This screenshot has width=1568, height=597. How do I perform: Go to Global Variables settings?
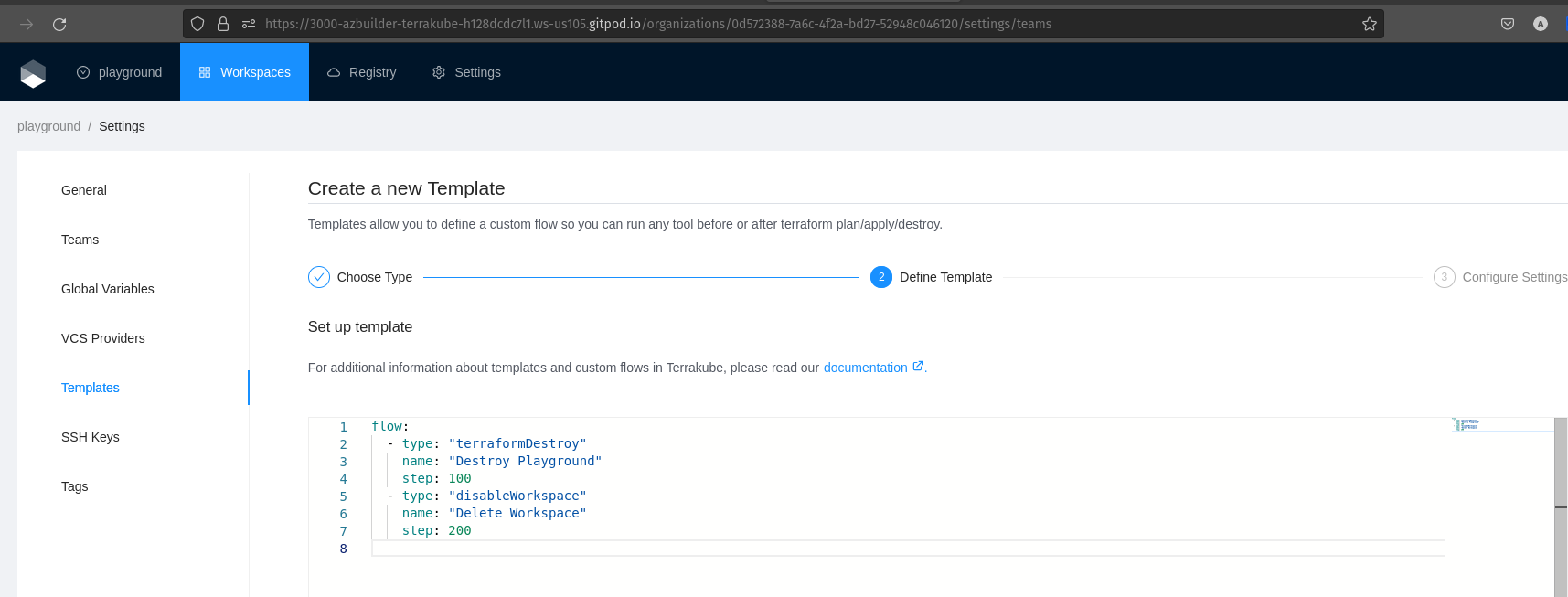click(x=108, y=289)
